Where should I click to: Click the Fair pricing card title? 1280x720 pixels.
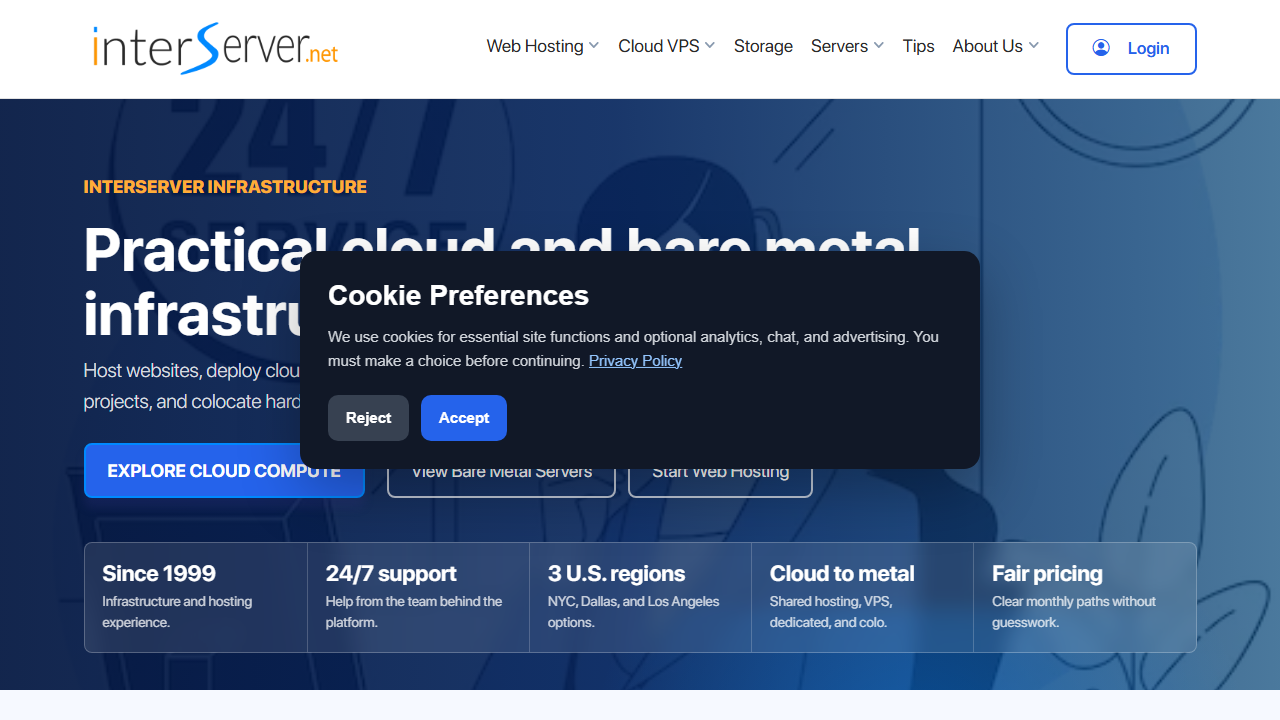[x=1047, y=573]
